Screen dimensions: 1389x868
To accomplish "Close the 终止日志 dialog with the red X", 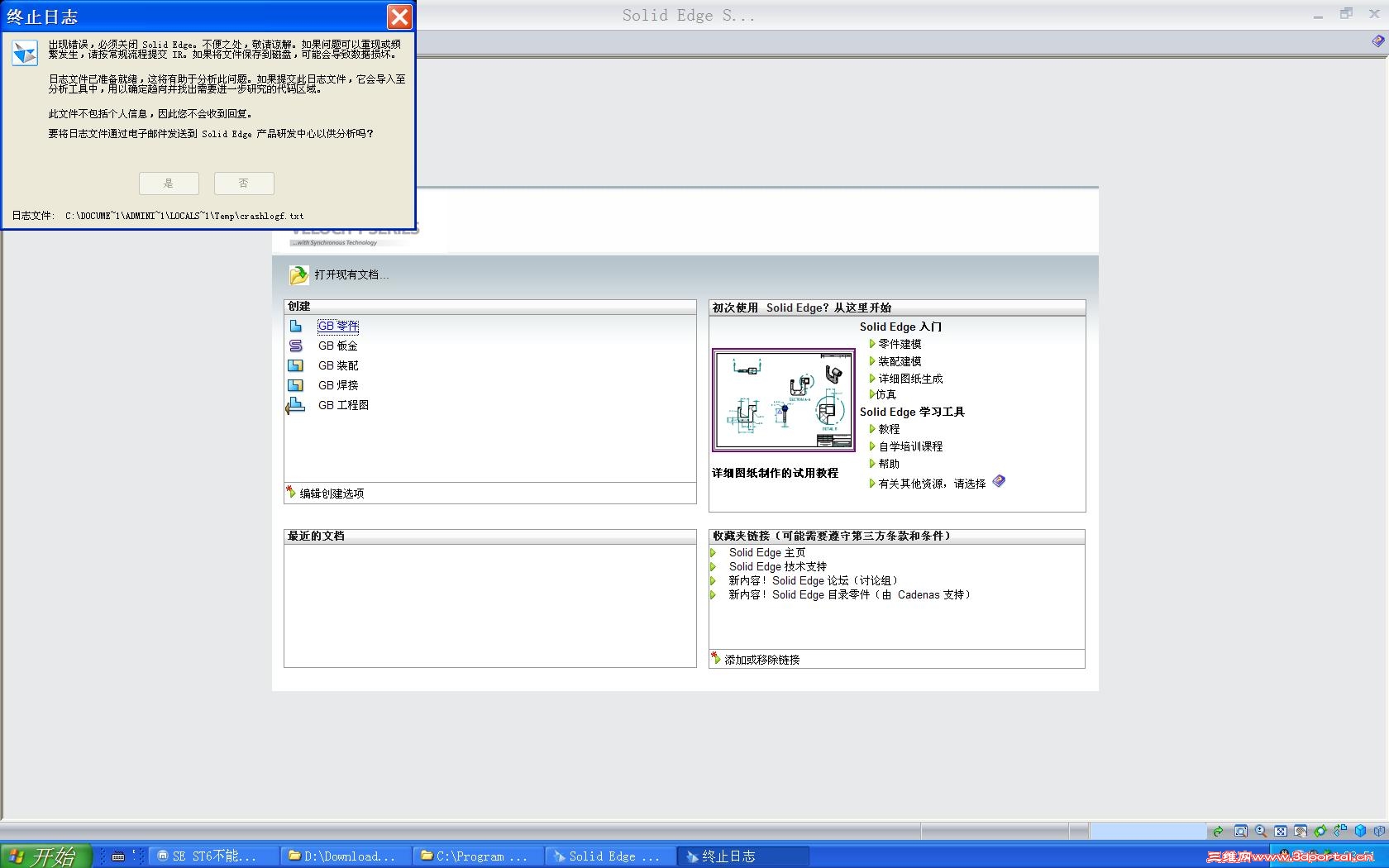I will [399, 17].
